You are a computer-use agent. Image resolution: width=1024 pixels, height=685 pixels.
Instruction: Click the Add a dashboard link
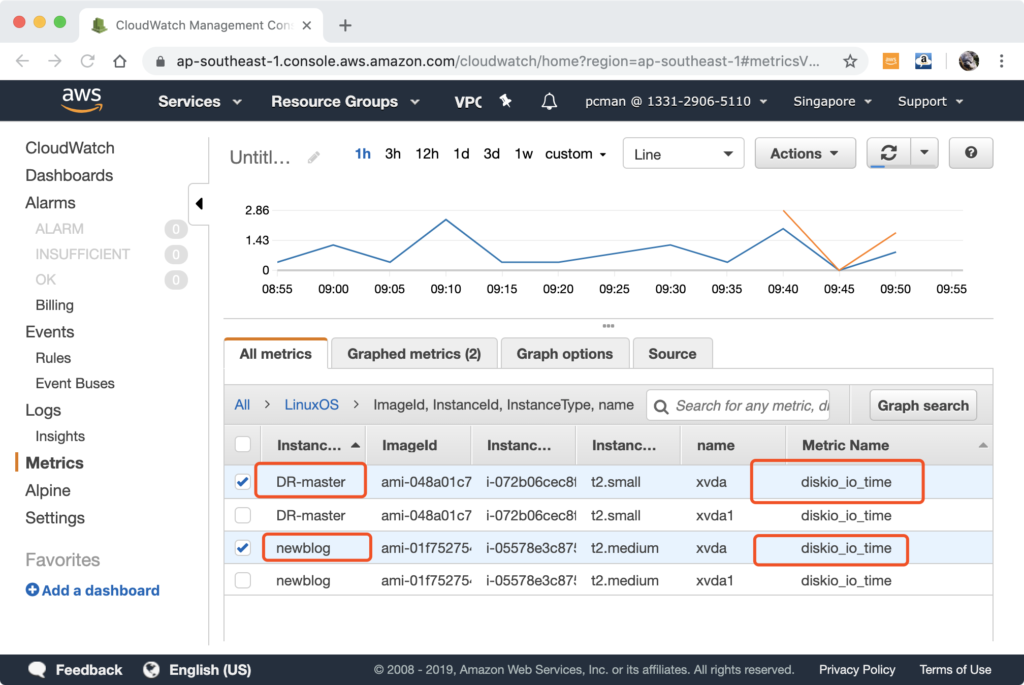101,590
